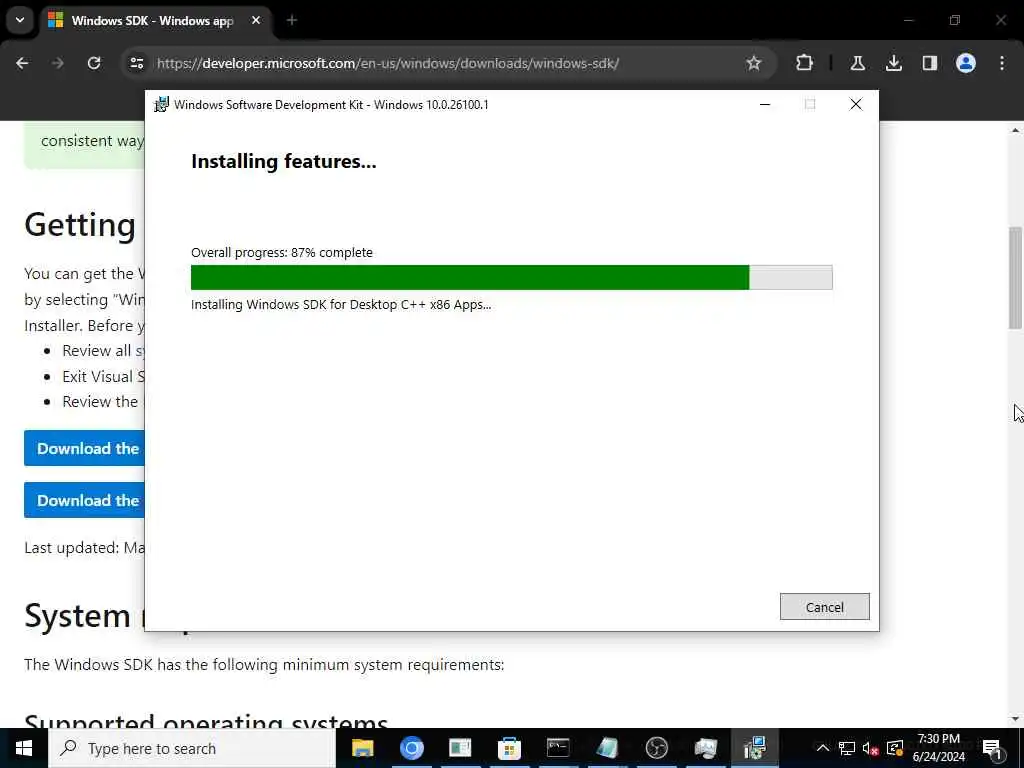Close the Windows SDK tab
This screenshot has width=1024, height=768.
pyautogui.click(x=256, y=21)
